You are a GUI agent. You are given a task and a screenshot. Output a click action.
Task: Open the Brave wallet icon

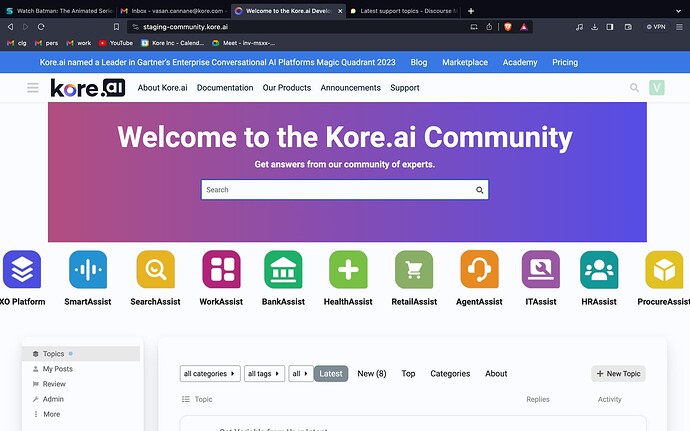628,27
